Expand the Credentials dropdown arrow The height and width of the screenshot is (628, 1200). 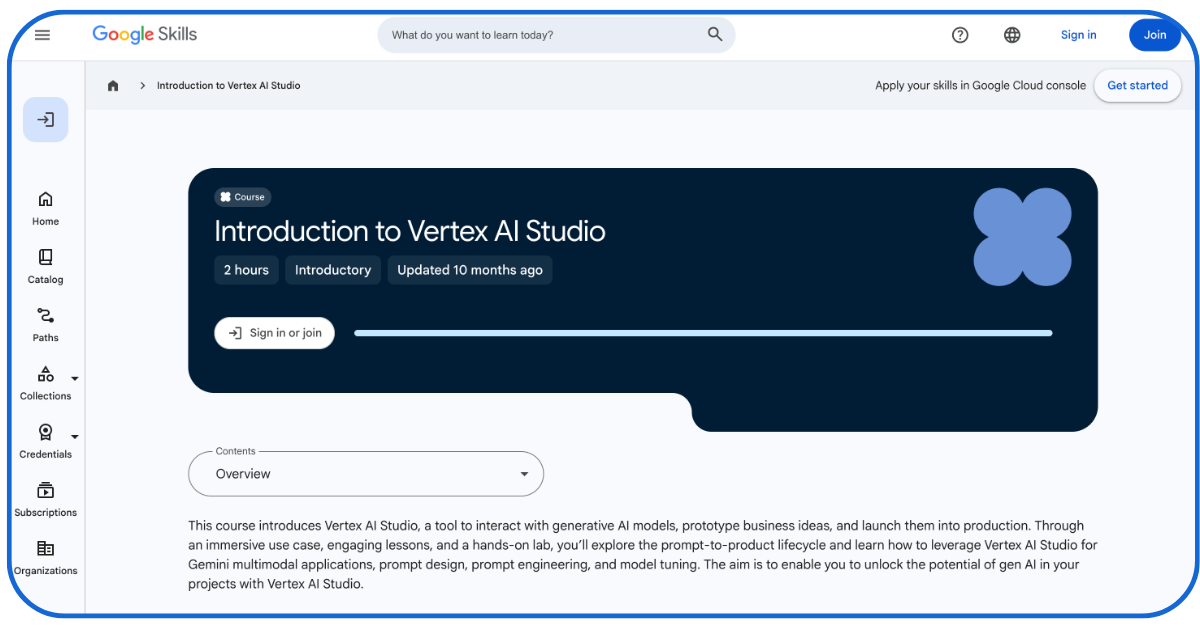(x=75, y=437)
